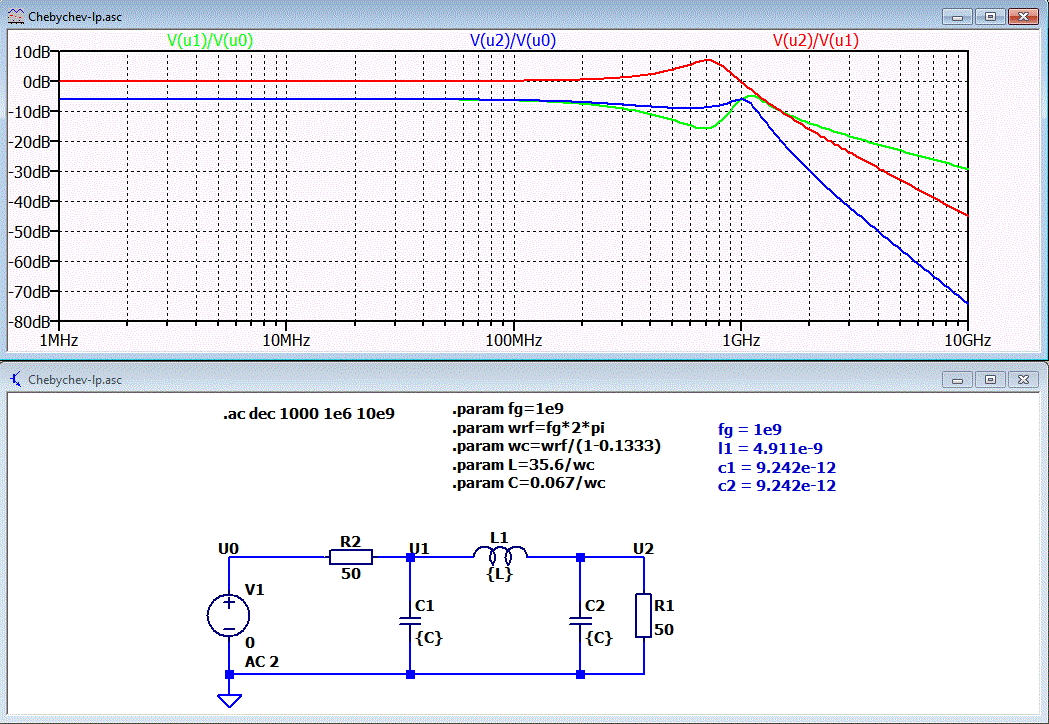
Task: Select inductor L1 symbol
Action: [x=500, y=554]
